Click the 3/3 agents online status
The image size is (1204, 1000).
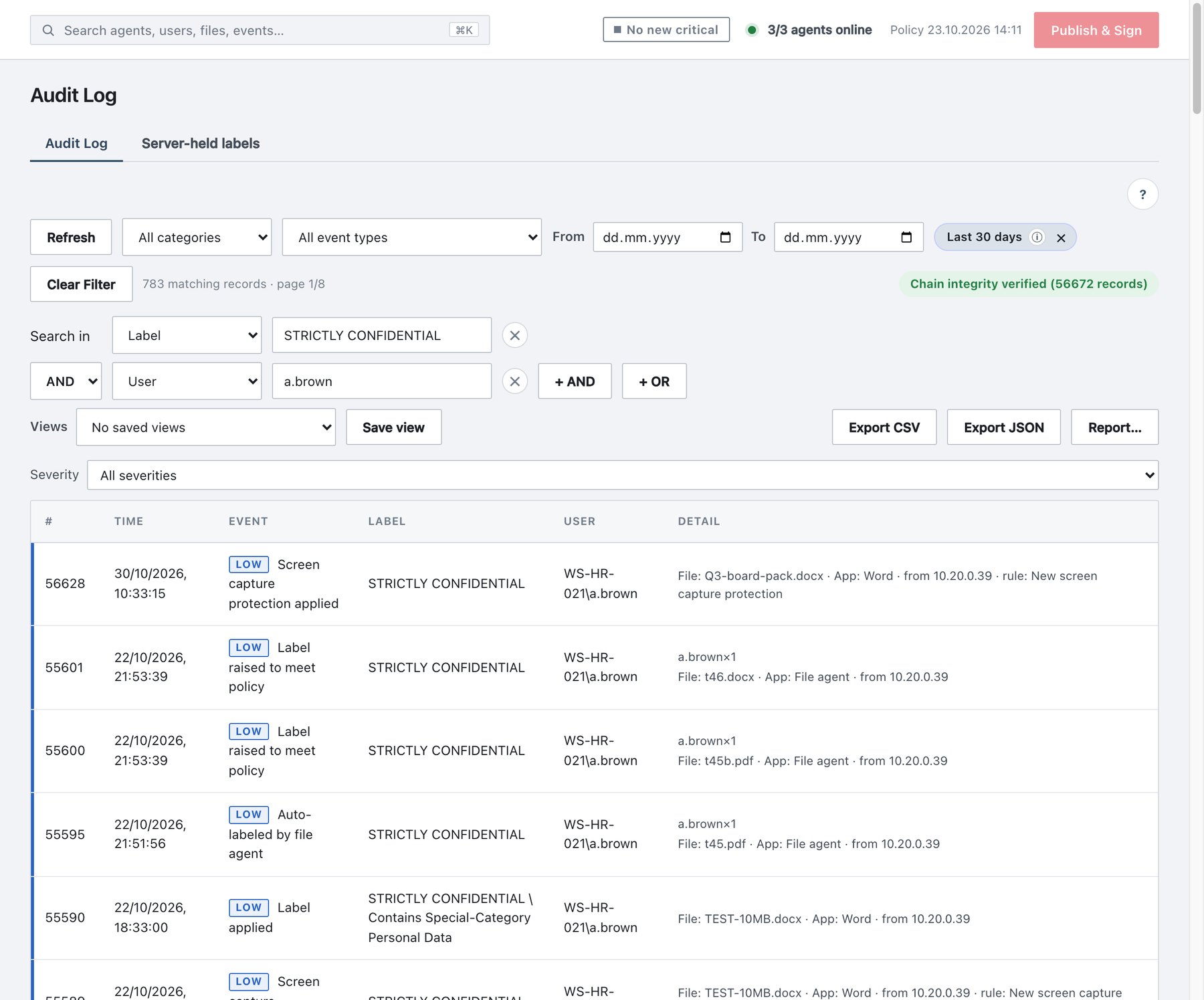809,29
